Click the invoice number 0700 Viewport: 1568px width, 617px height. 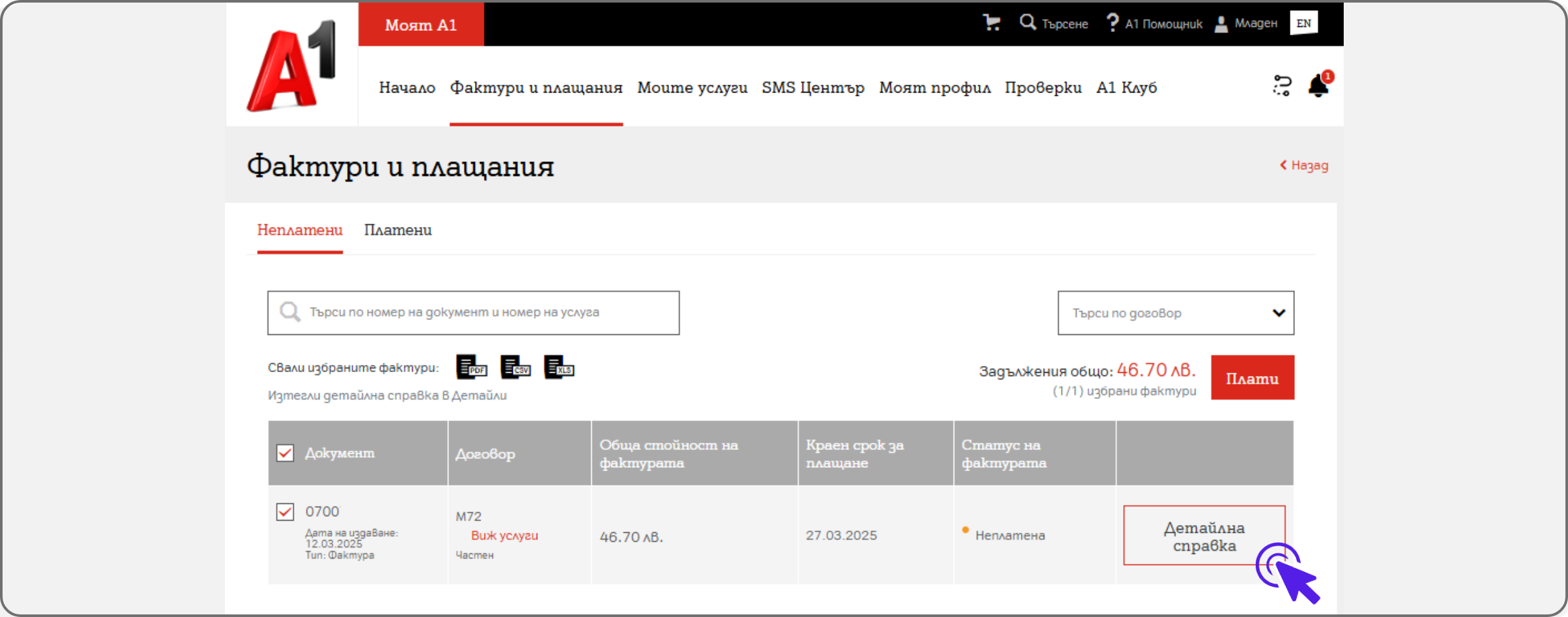coord(322,512)
